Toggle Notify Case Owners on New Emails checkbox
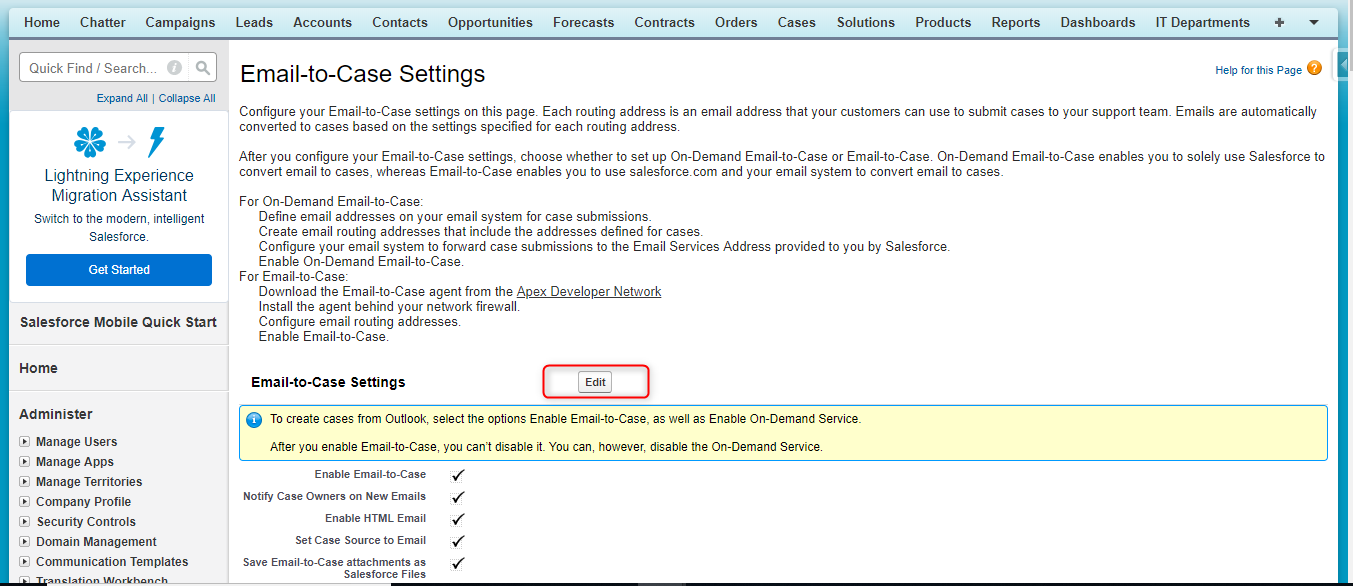The image size is (1353, 586). click(458, 497)
